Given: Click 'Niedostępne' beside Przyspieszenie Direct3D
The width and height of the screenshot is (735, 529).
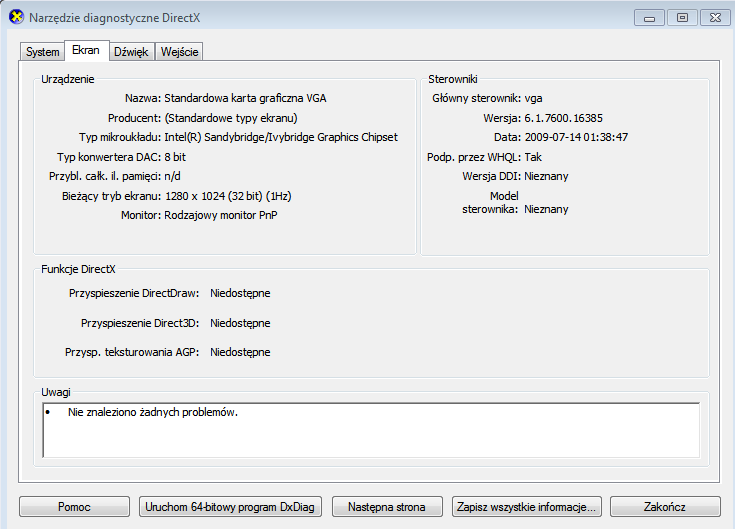Looking at the screenshot, I should point(240,323).
